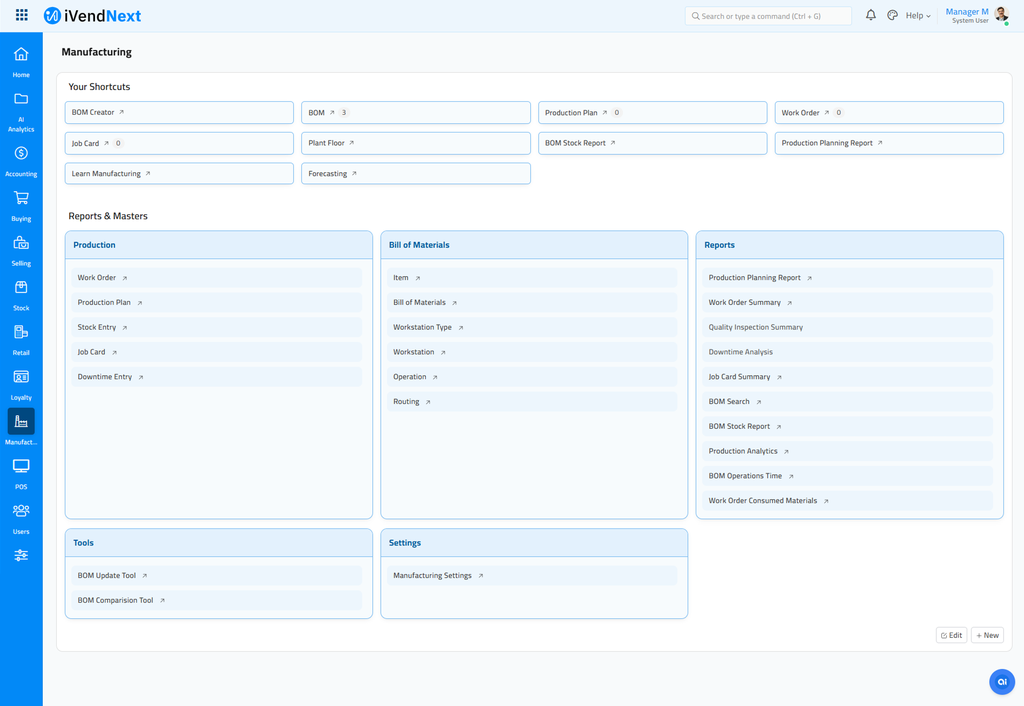
Task: Open Production Planning Report in Reports list
Action: (848, 278)
